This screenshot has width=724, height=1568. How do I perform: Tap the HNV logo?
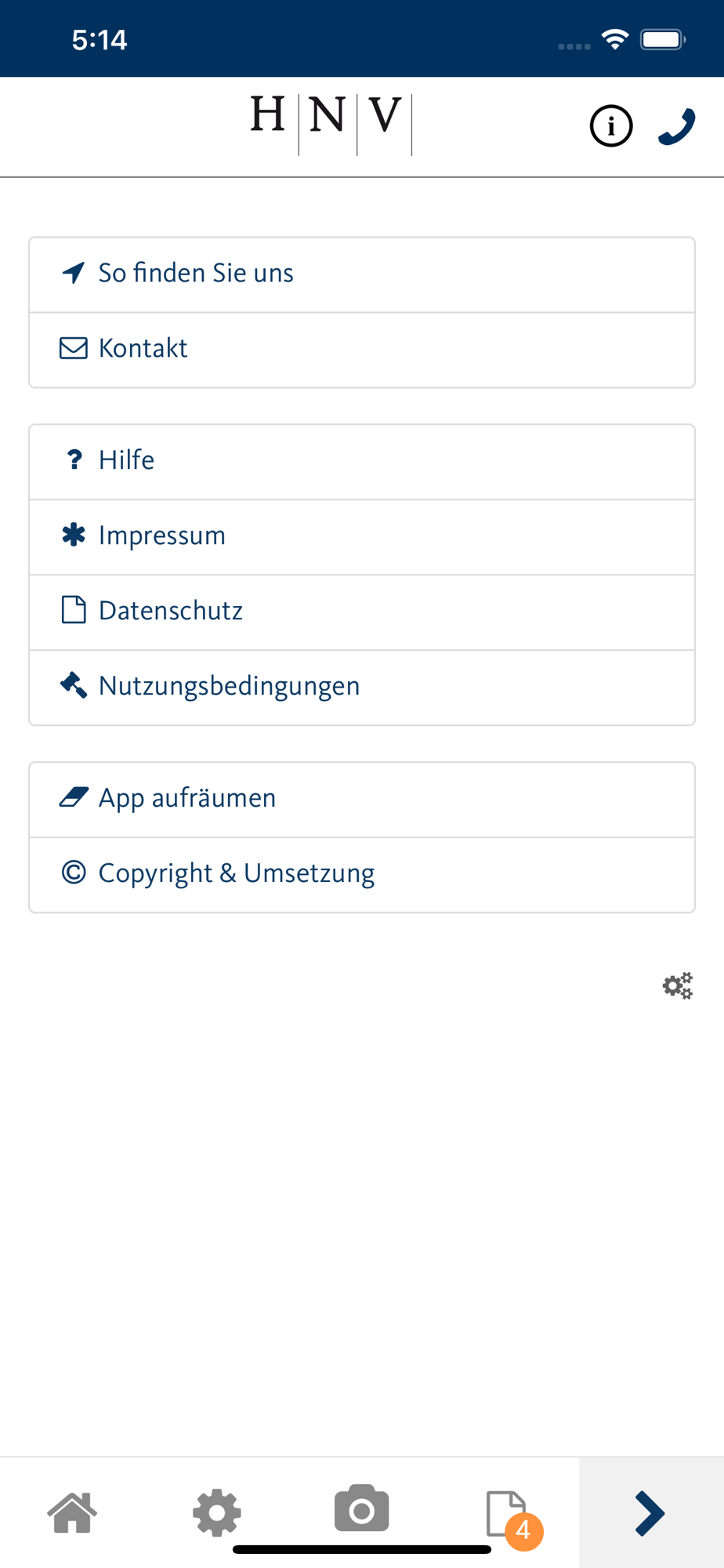click(331, 124)
